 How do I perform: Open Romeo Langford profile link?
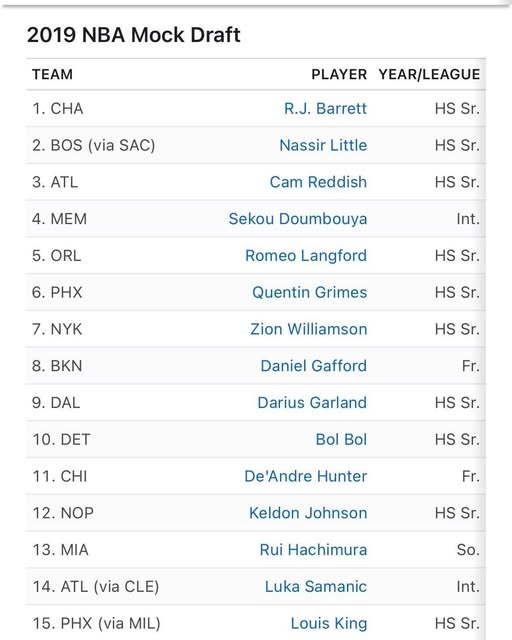306,256
